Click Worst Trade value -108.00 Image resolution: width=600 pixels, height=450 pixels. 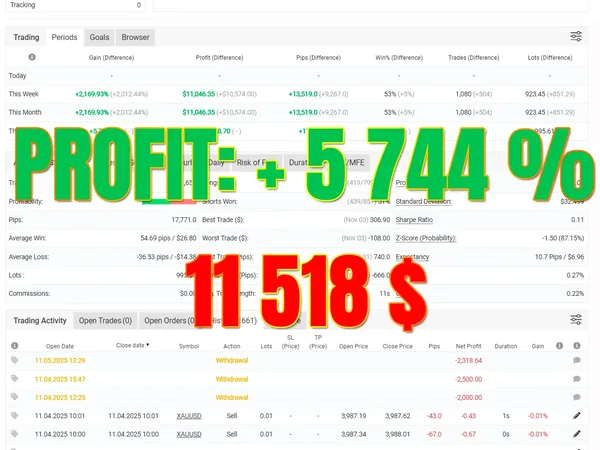tap(379, 238)
